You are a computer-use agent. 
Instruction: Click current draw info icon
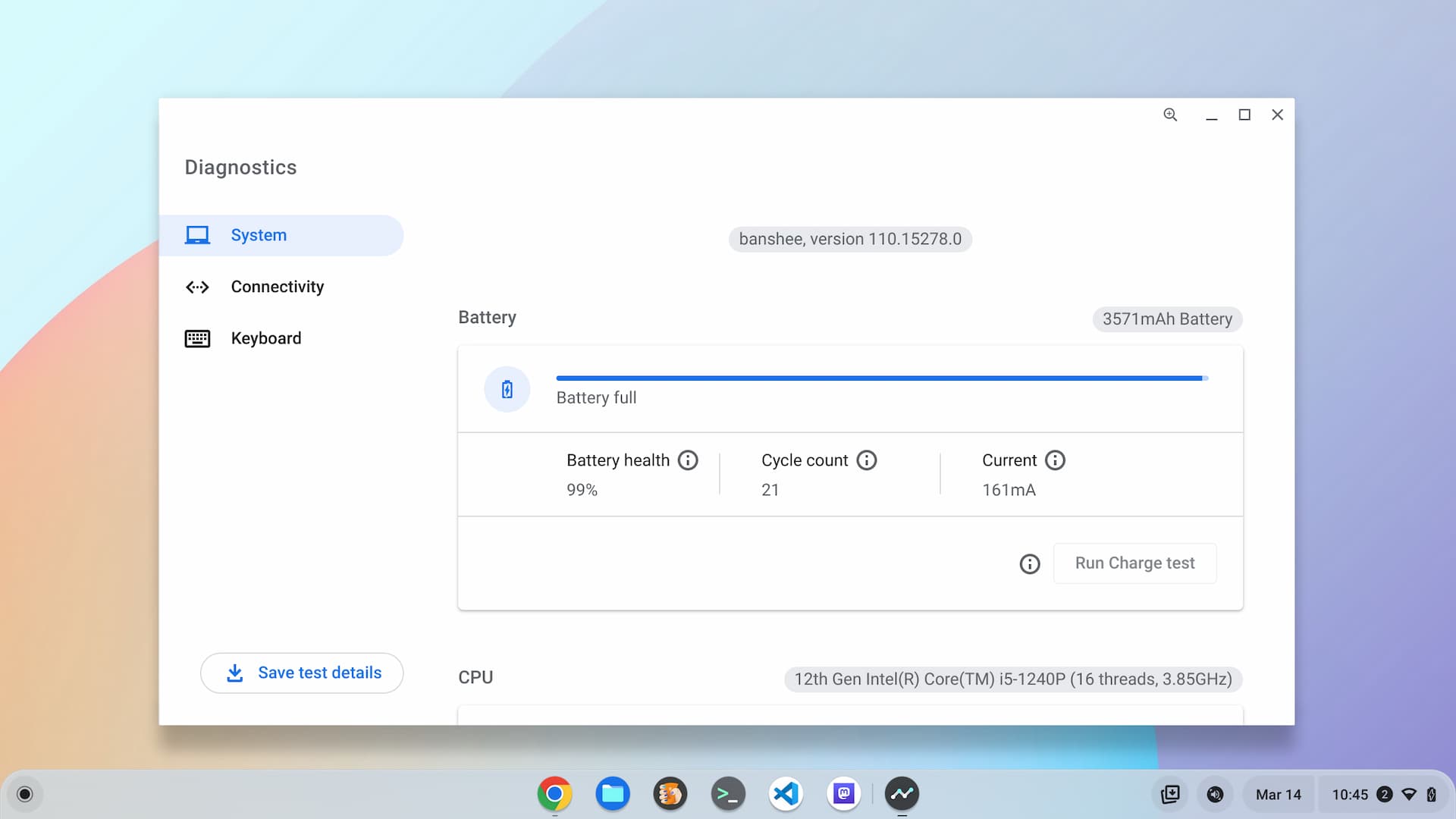coord(1054,460)
